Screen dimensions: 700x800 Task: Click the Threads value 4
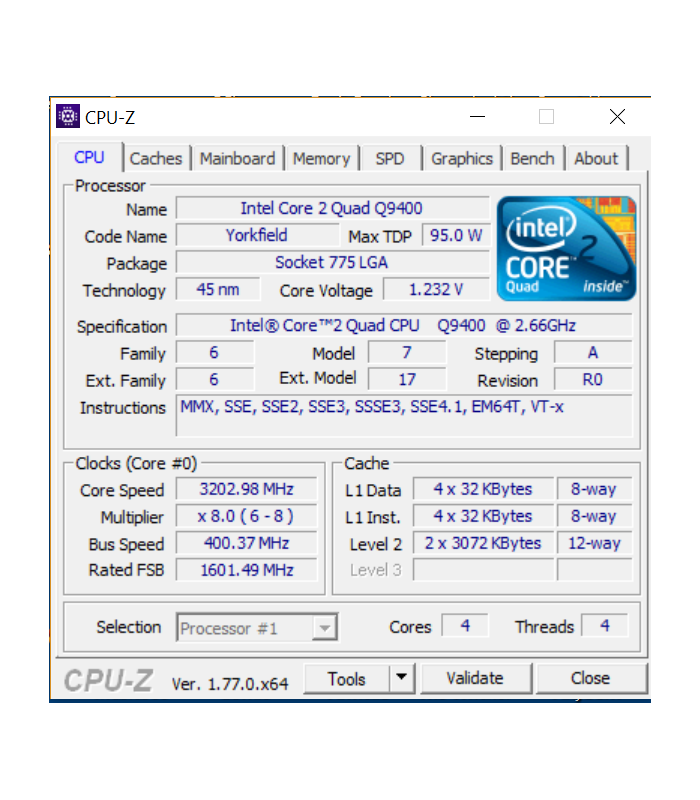coord(605,626)
